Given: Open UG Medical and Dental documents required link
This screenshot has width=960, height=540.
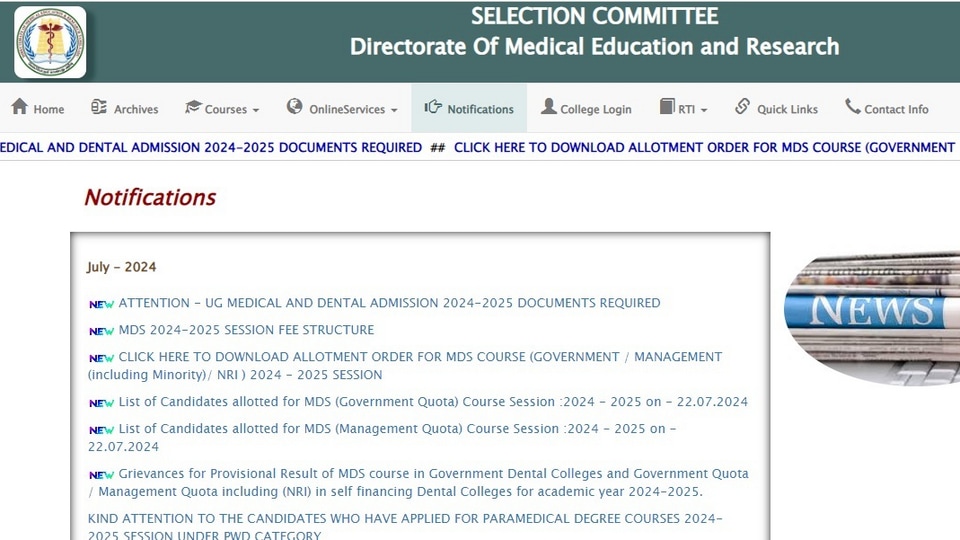Looking at the screenshot, I should tap(389, 303).
